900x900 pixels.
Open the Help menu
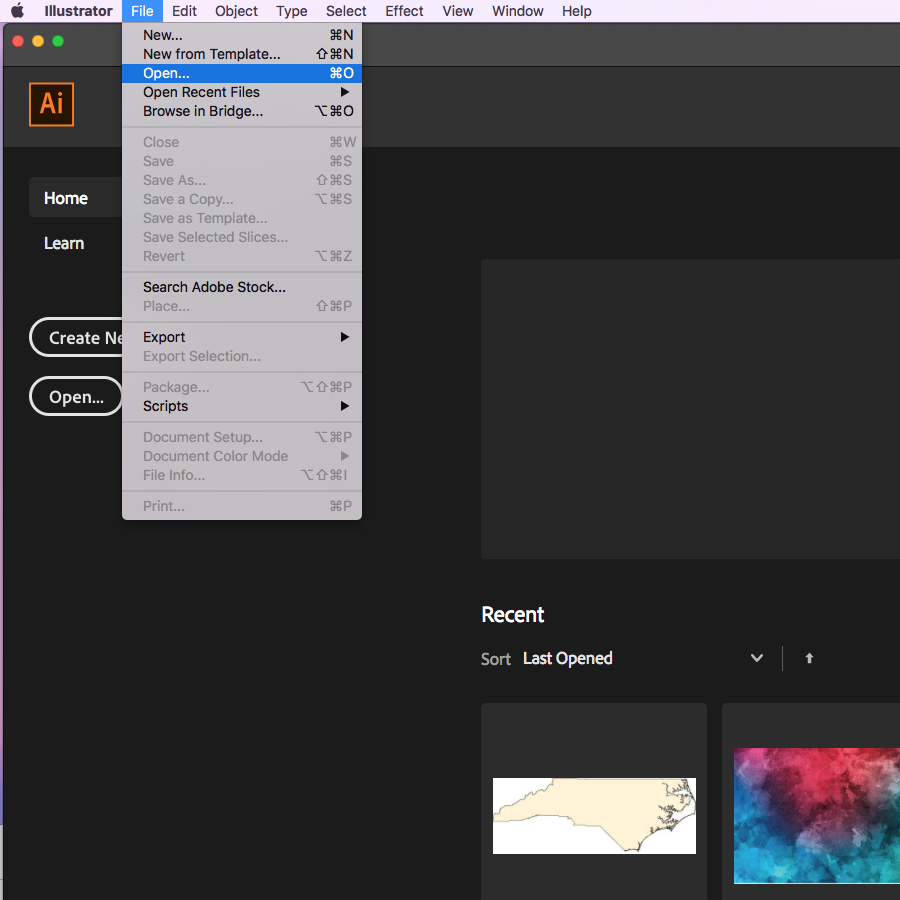click(x=576, y=11)
